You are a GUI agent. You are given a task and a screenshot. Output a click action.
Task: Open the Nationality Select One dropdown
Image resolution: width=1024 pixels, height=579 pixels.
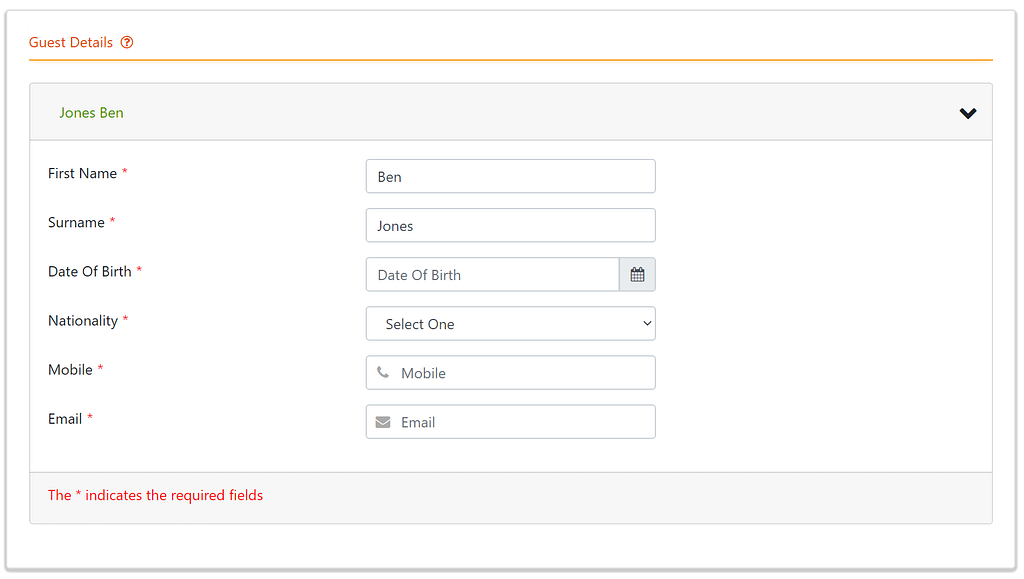tap(510, 324)
